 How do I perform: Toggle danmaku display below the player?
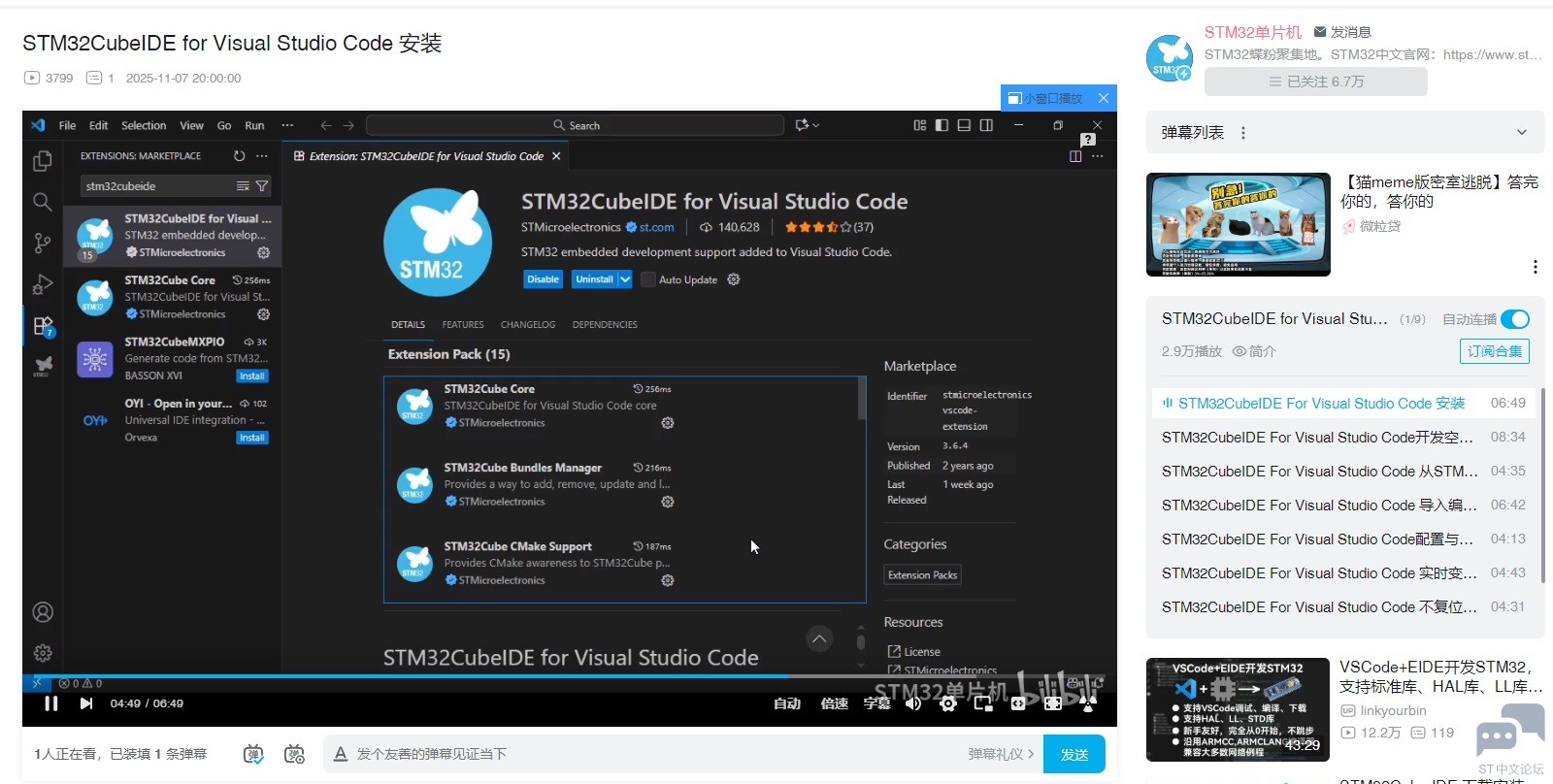[253, 754]
